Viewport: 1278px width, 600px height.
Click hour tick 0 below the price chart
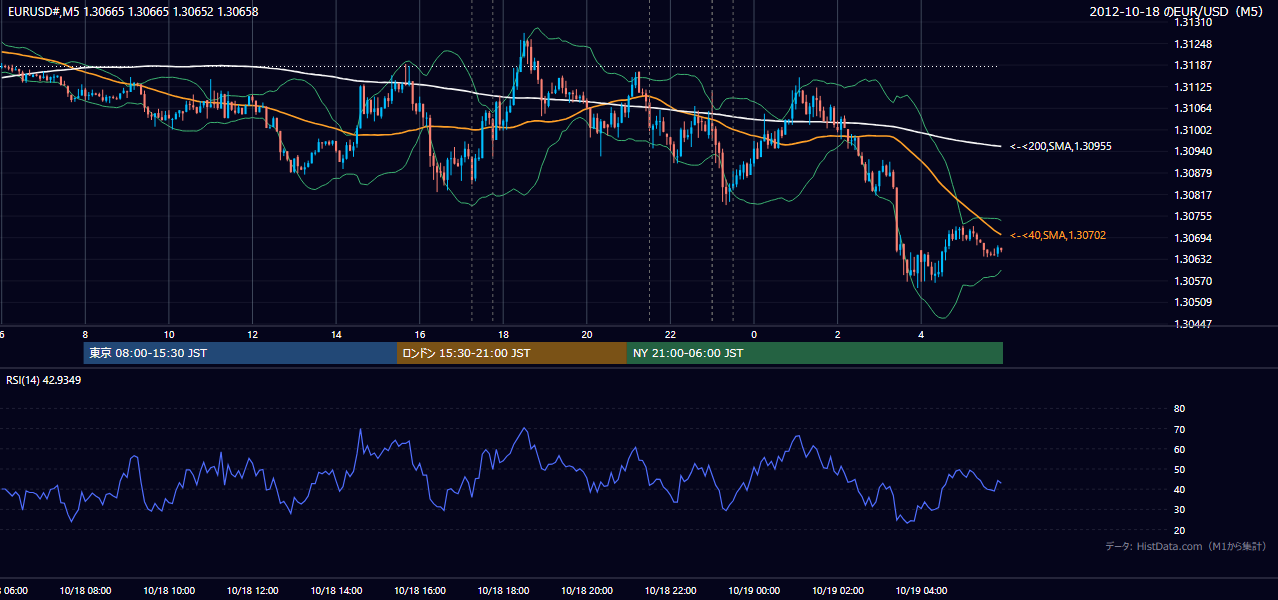tap(754, 334)
